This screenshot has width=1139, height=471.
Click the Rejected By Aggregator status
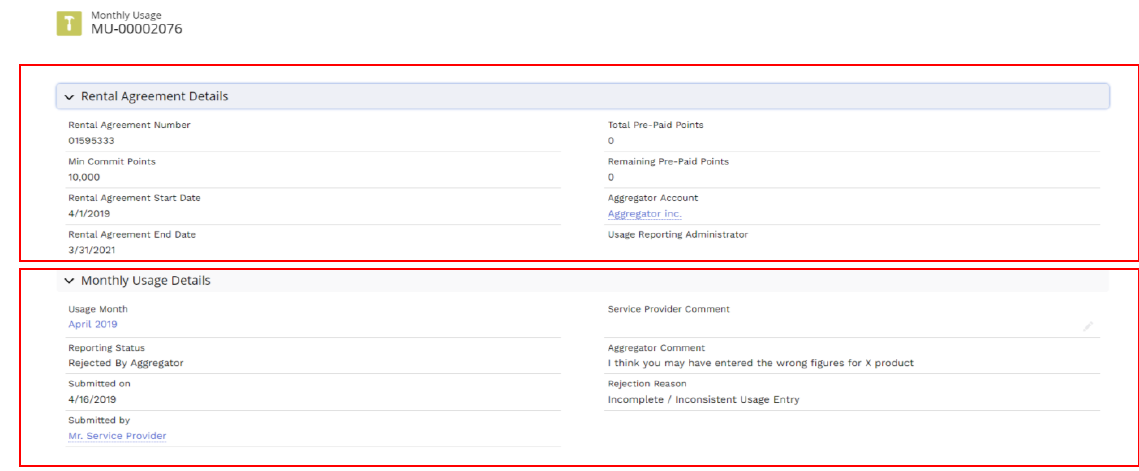tap(126, 363)
